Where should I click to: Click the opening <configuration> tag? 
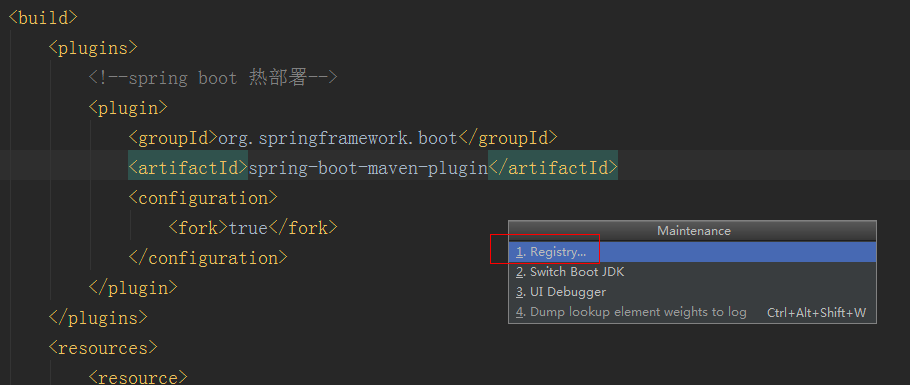click(203, 198)
